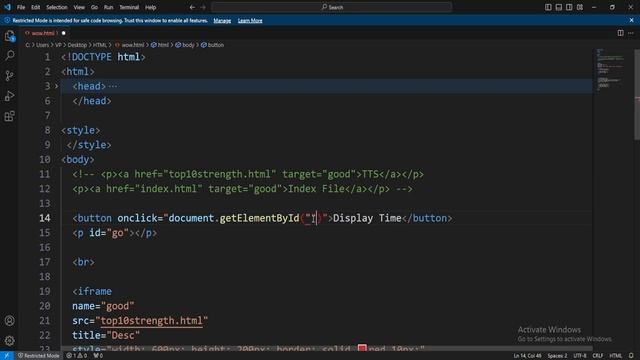The width and height of the screenshot is (640, 360).
Task: Click the red color swatch on line 23
Action: tap(362, 348)
